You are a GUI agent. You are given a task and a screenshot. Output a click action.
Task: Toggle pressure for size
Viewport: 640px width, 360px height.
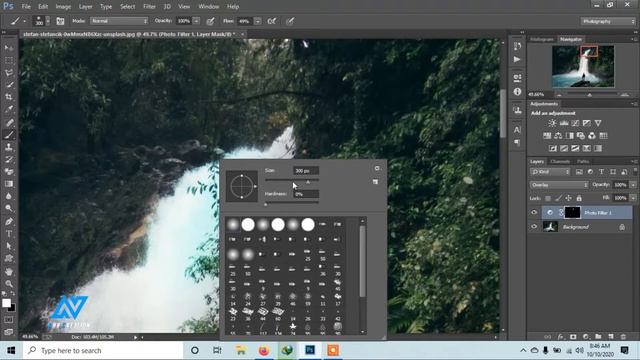tap(290, 21)
